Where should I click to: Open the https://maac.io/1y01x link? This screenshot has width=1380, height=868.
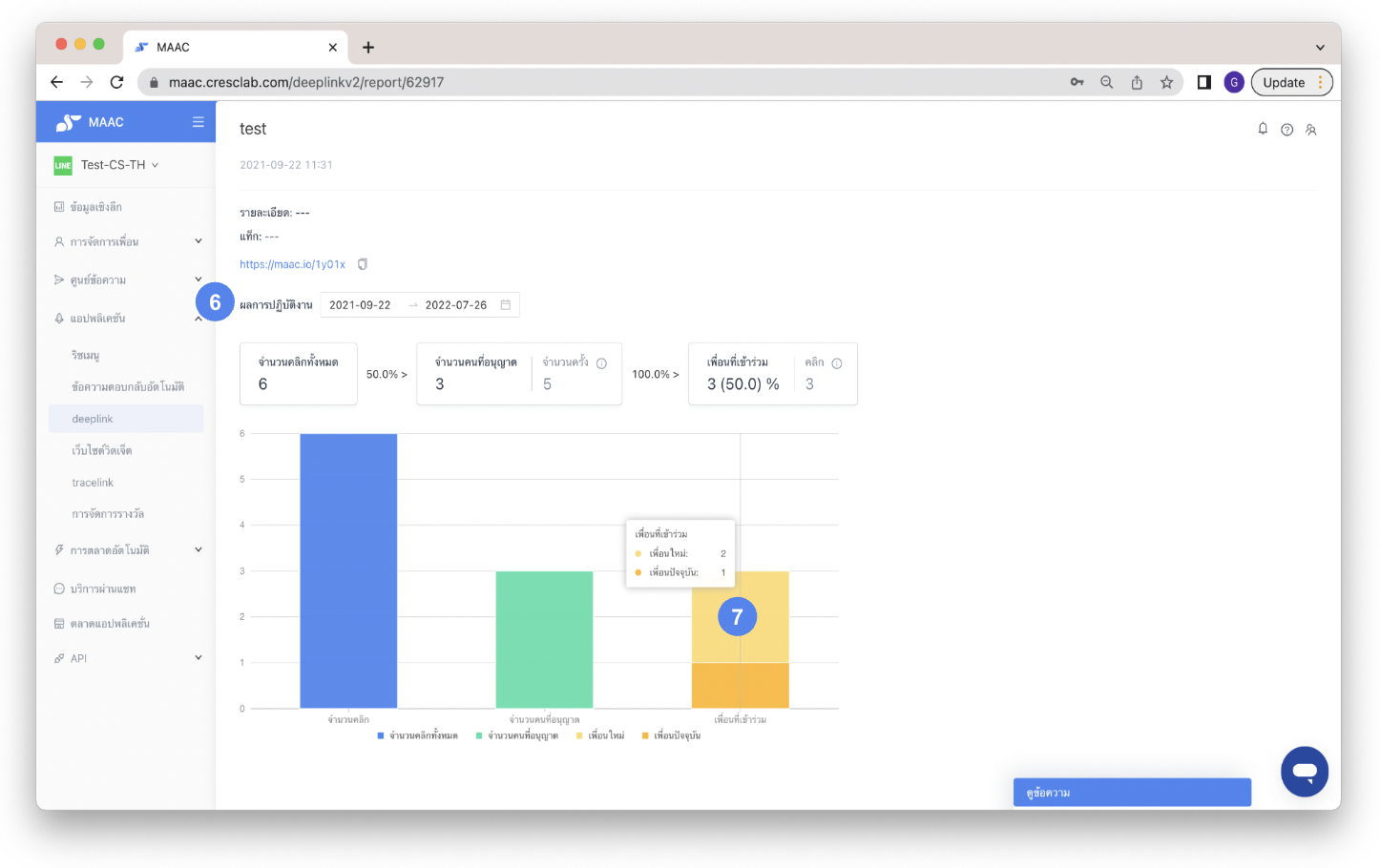292,264
